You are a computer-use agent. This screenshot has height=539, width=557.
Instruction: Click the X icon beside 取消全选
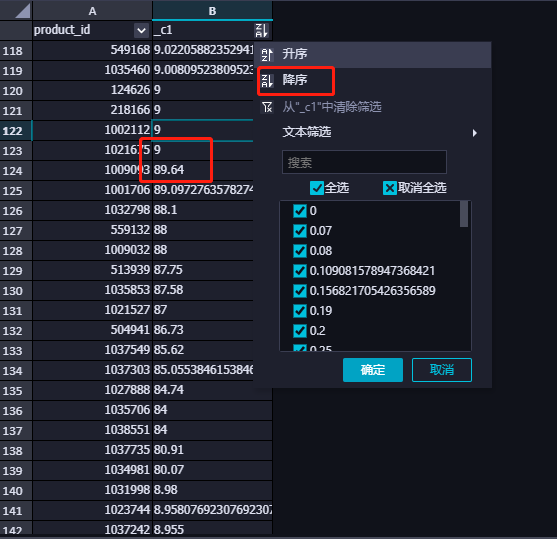(x=390, y=188)
